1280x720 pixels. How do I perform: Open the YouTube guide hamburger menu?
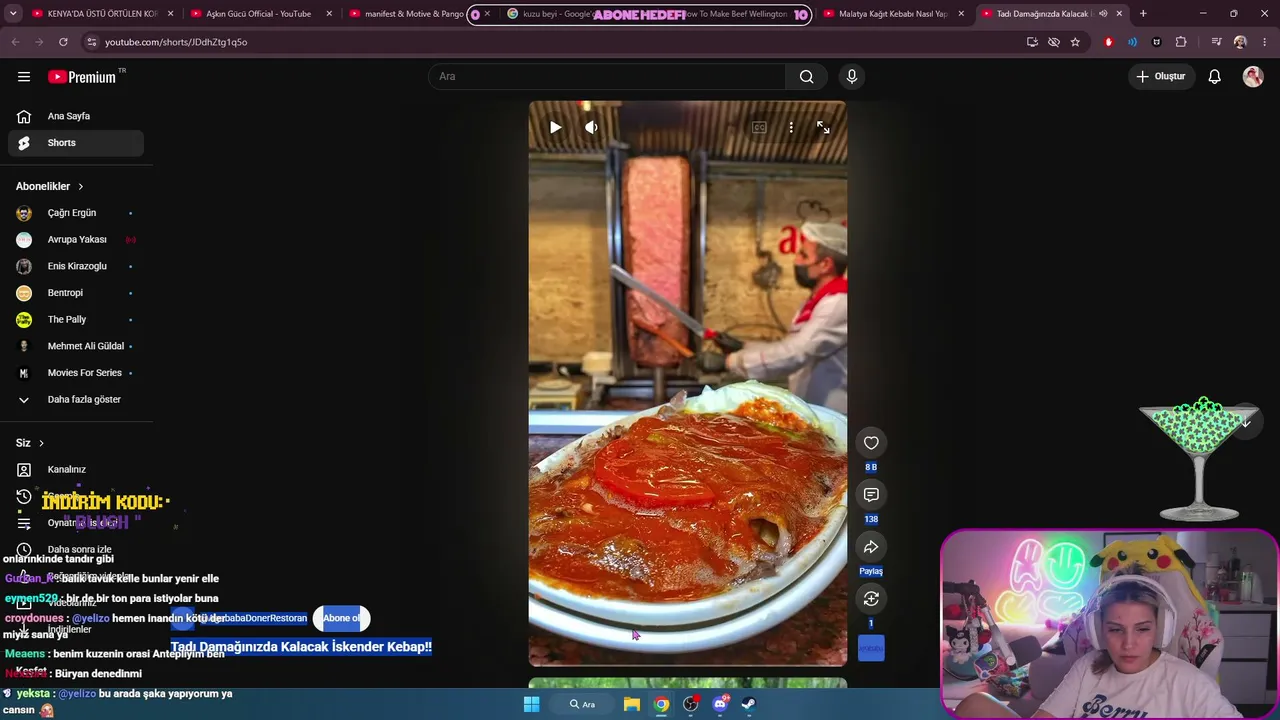pyautogui.click(x=24, y=77)
